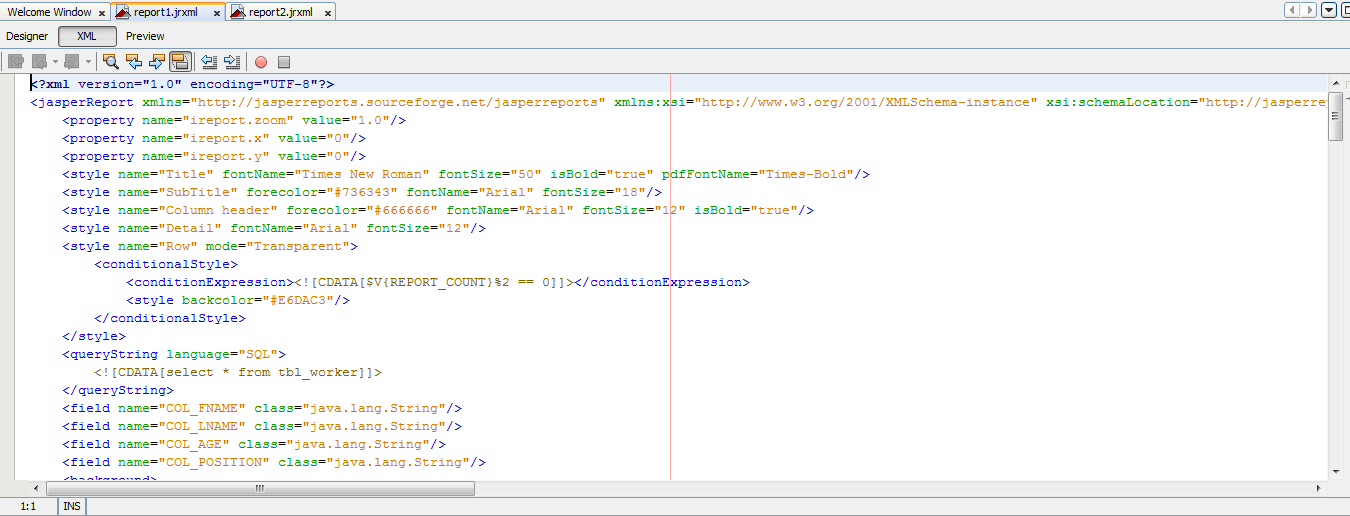This screenshot has height=516, width=1350.
Task: Click the 1:1 cursor position indicator
Action: click(28, 507)
